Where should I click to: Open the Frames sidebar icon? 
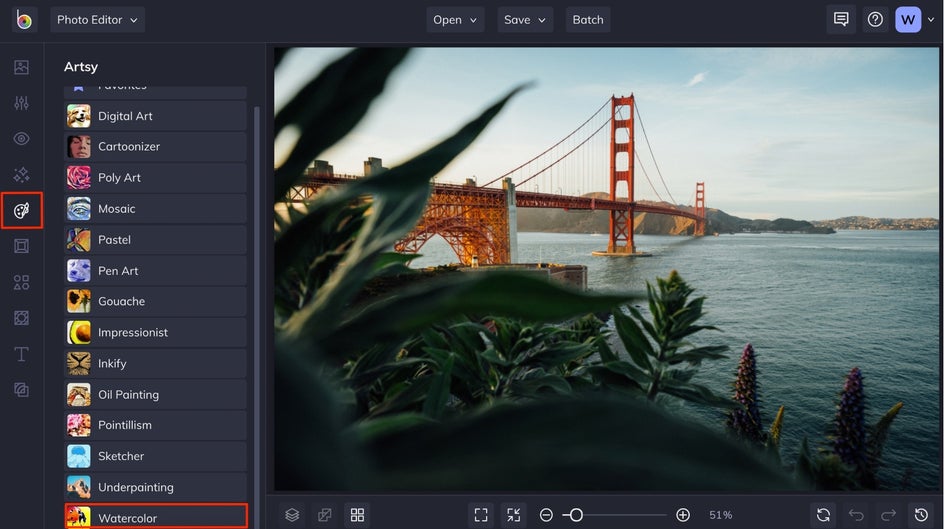point(22,246)
